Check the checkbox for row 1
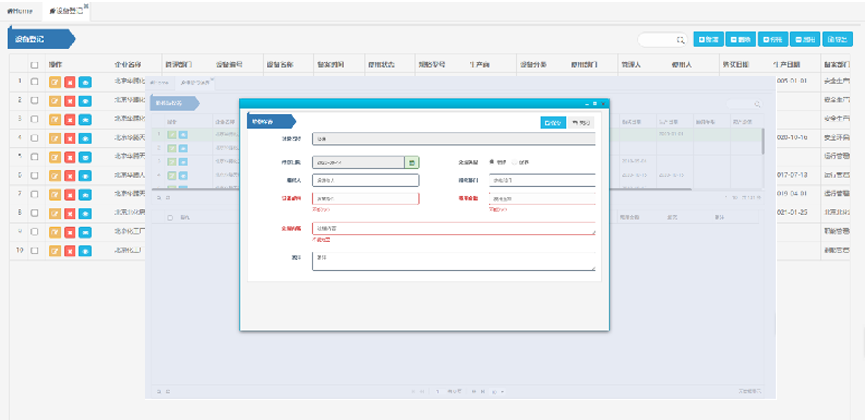 click(x=35, y=81)
